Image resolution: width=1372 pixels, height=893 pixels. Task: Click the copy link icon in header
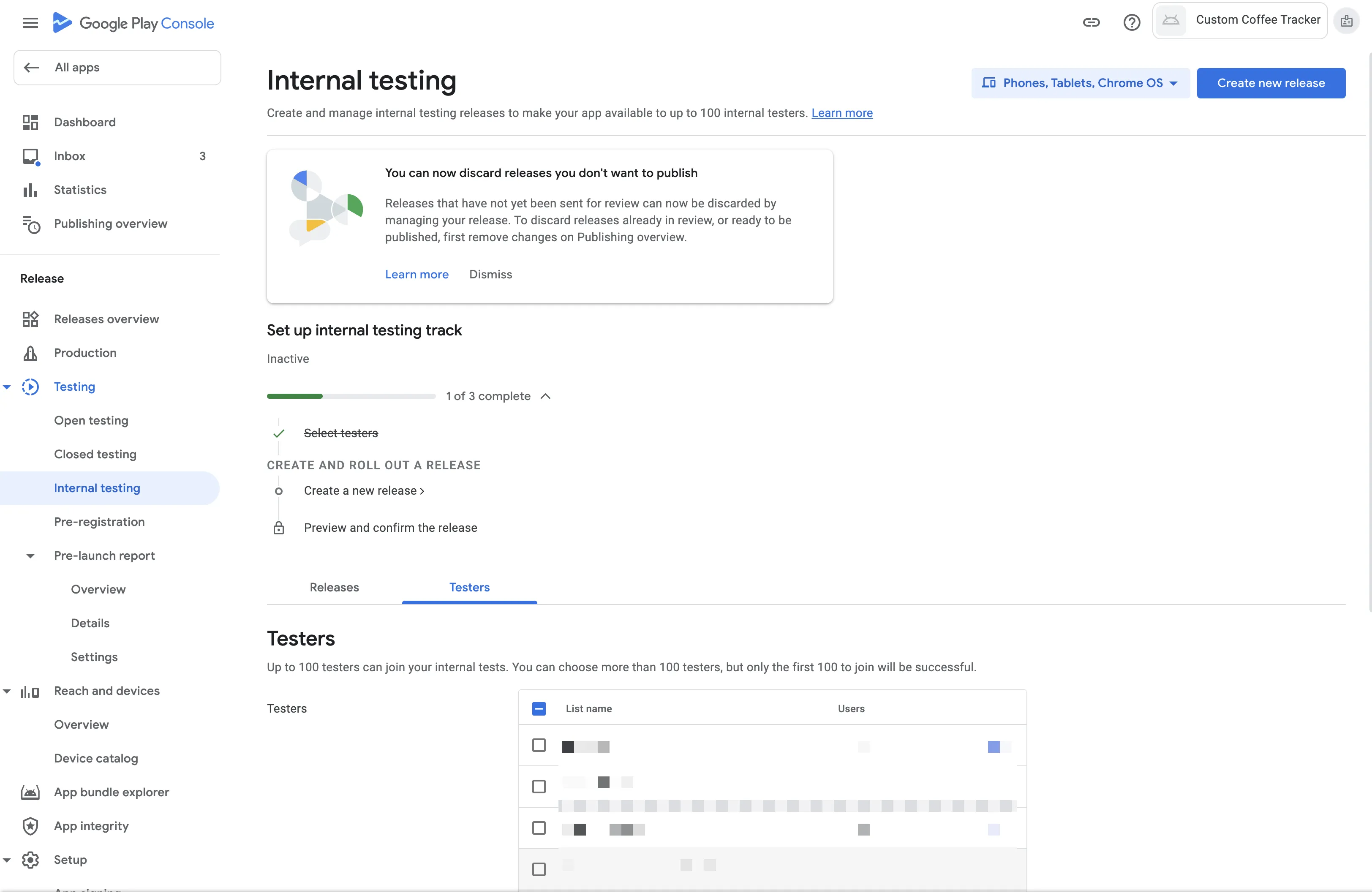coord(1091,22)
